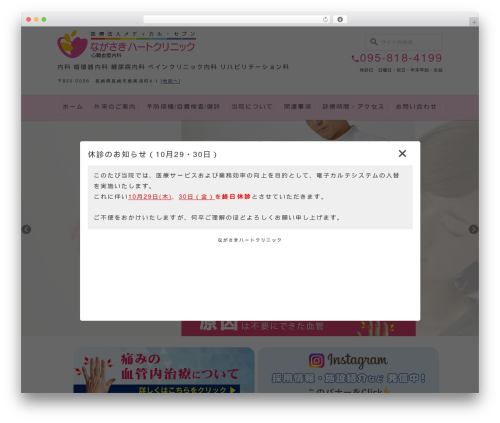Click the Instagram camera icon
This screenshot has width=500, height=423.
point(316,360)
